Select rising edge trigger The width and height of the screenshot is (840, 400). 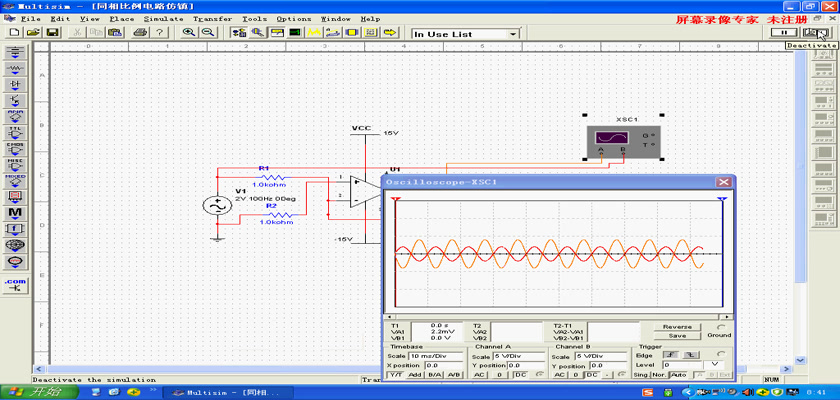click(670, 355)
